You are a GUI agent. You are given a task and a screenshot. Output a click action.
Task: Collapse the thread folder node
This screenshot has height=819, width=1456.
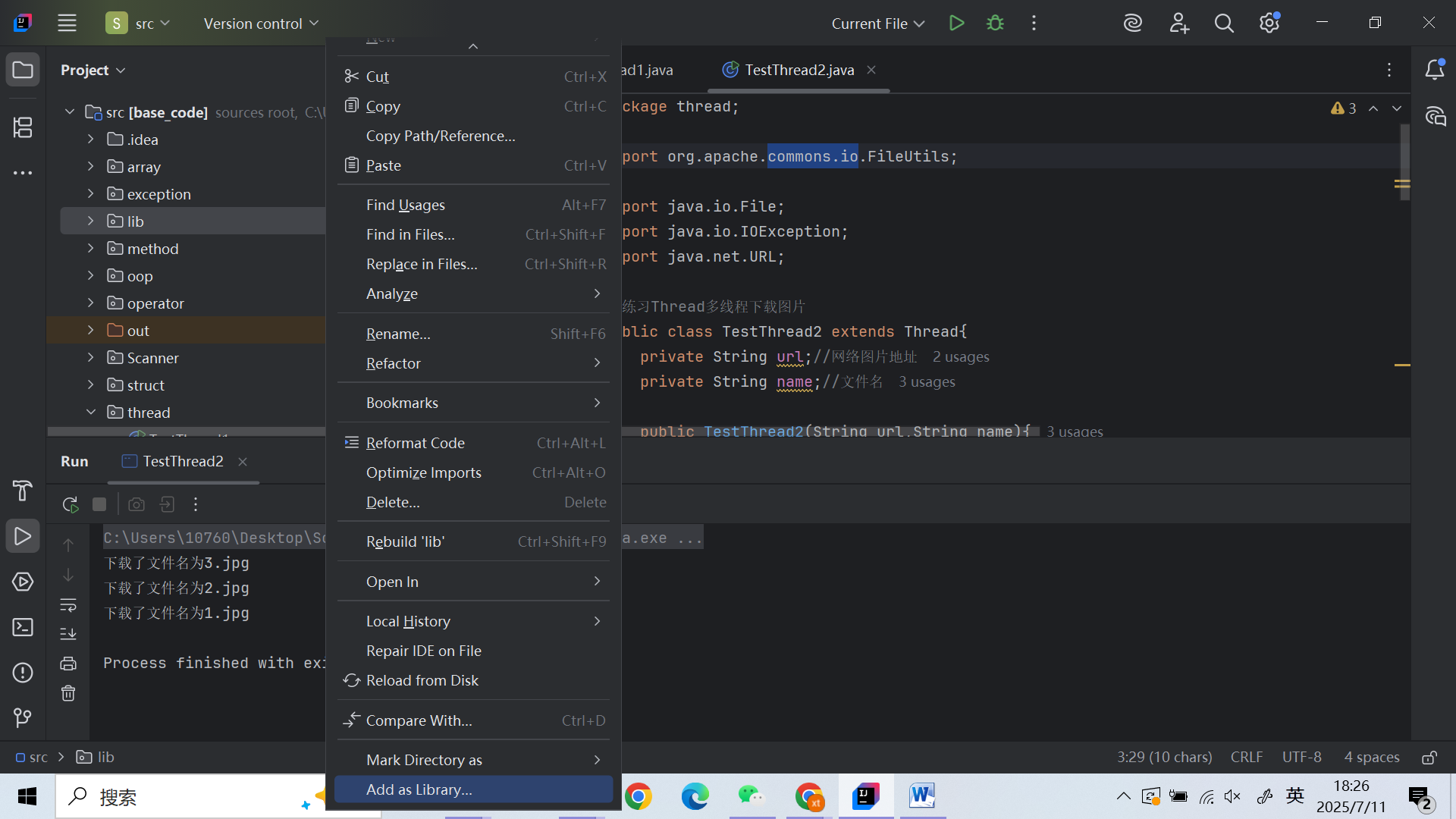pos(90,413)
